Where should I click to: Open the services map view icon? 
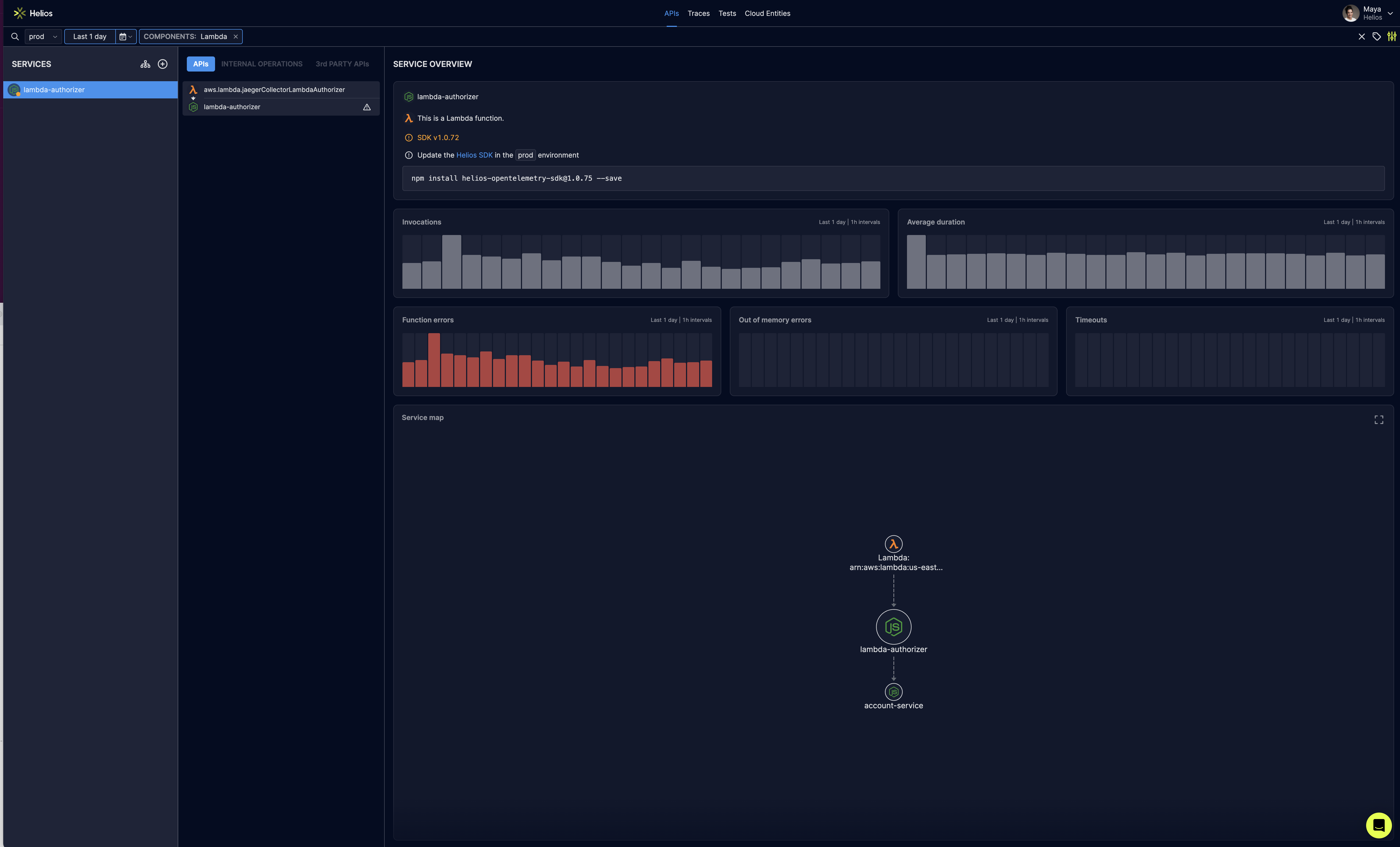point(145,64)
